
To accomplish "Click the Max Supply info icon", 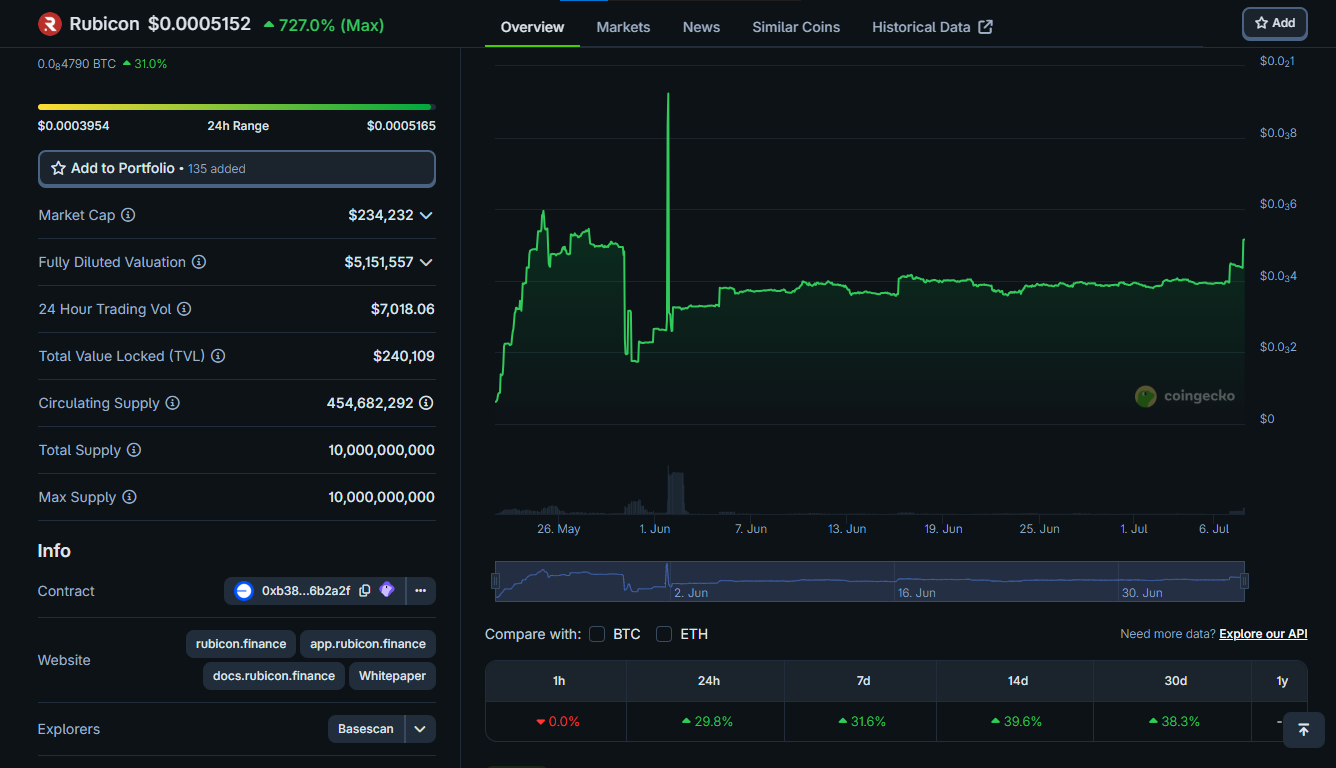I will 129,497.
